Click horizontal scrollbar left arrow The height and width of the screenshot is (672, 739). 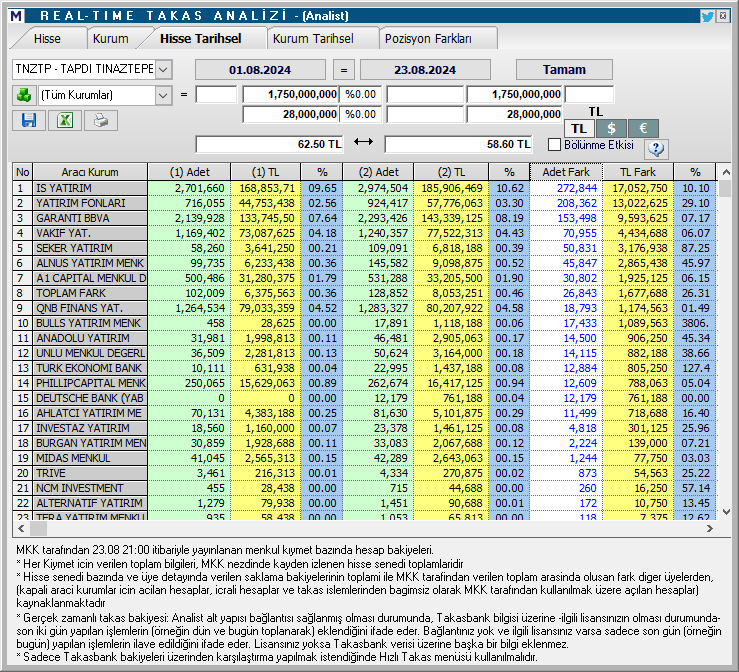pos(21,529)
